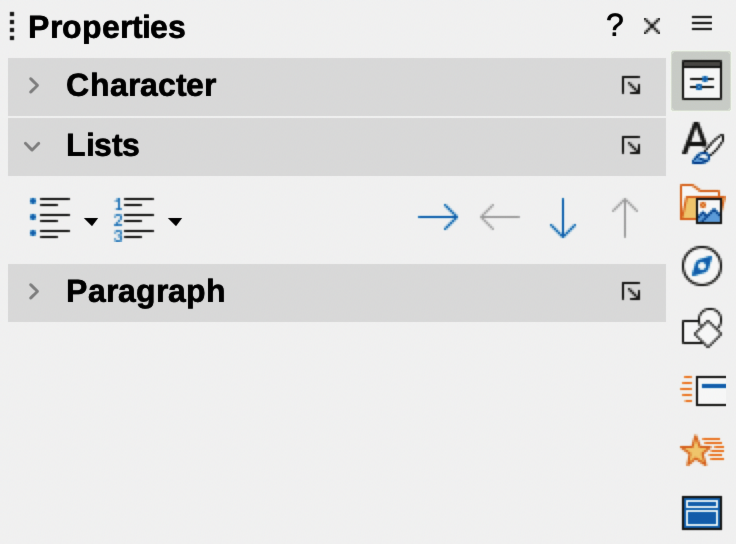Open the Gallery deck icon

tap(701, 204)
